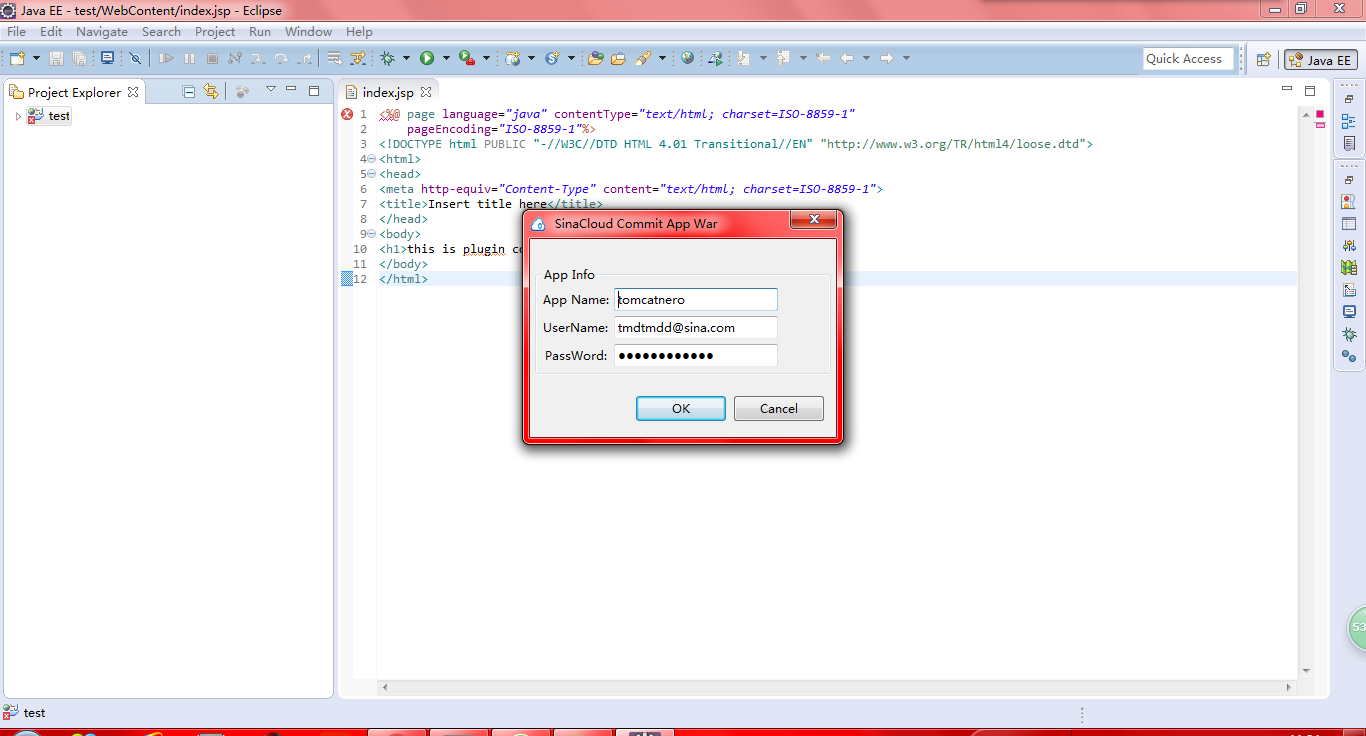Open the Window menu
The height and width of the screenshot is (736, 1366).
coord(308,32)
